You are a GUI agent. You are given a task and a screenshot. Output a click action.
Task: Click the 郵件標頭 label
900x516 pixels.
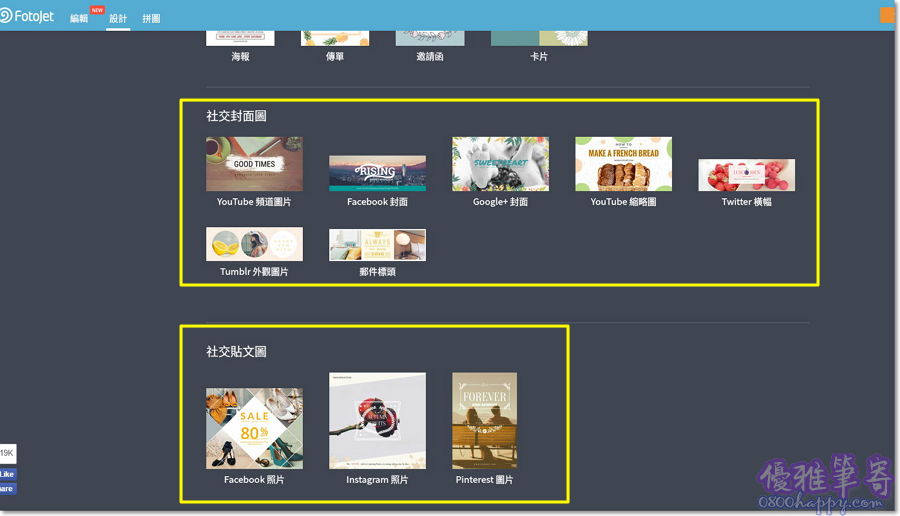[x=377, y=271]
